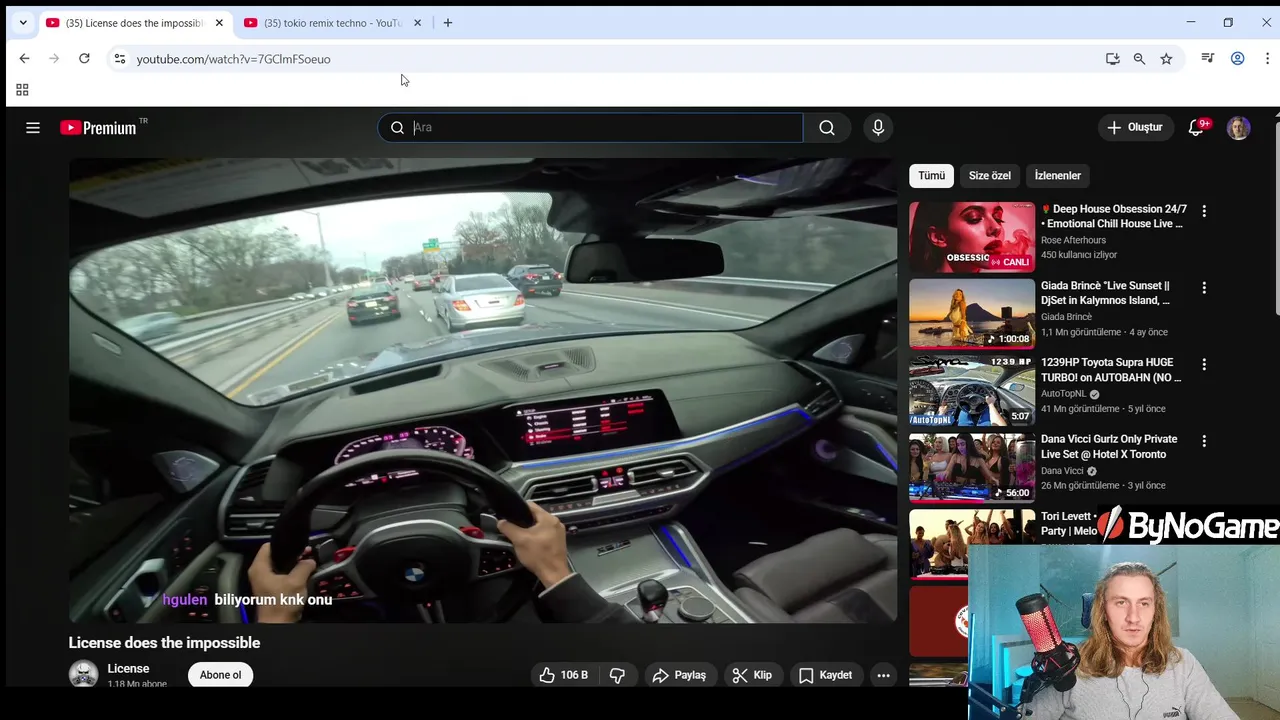Select the 'Size özel' filter chip
This screenshot has height=720, width=1280.
pyautogui.click(x=989, y=175)
